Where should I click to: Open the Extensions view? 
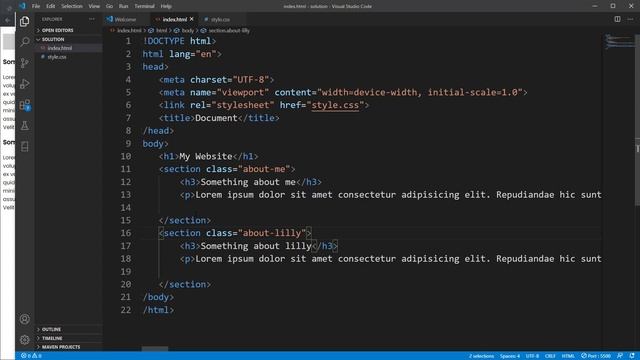(x=24, y=105)
